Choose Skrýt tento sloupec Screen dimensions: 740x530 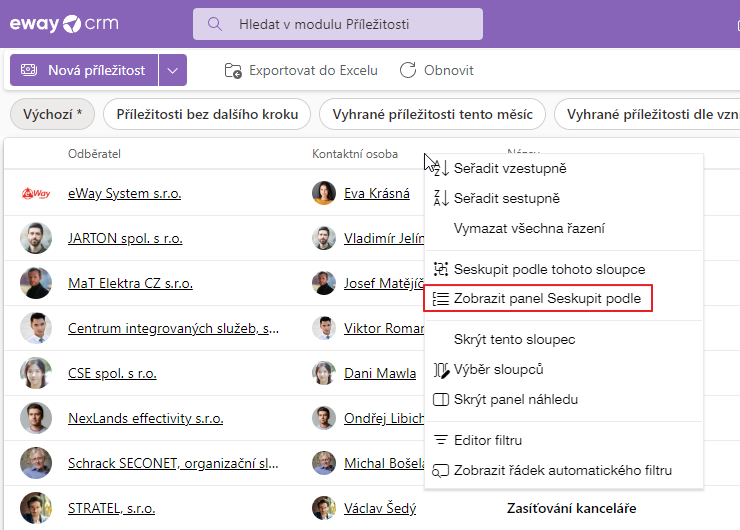[564, 339]
